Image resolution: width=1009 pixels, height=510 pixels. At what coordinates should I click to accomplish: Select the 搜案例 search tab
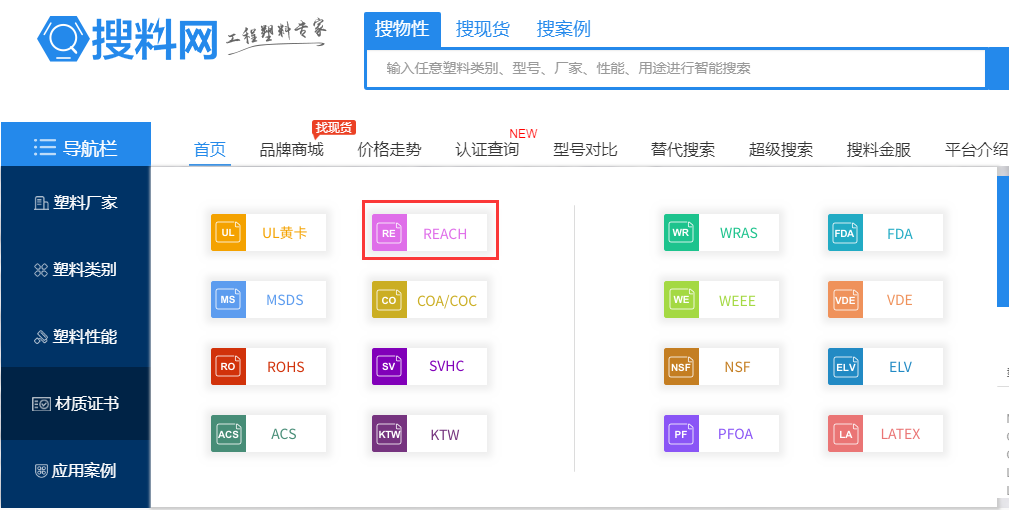point(563,29)
